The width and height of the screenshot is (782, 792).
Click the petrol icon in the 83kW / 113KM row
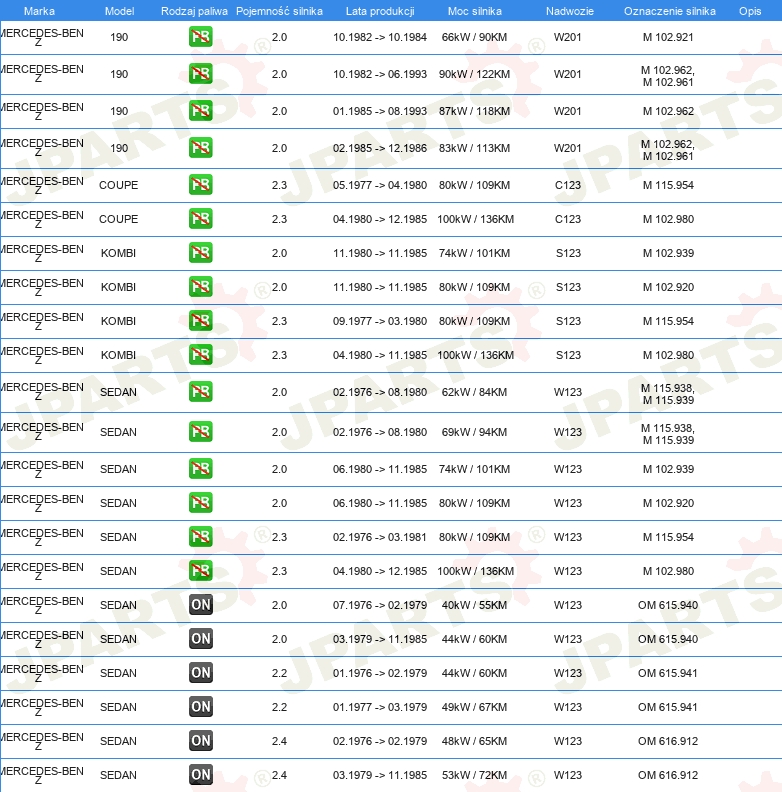pyautogui.click(x=201, y=148)
